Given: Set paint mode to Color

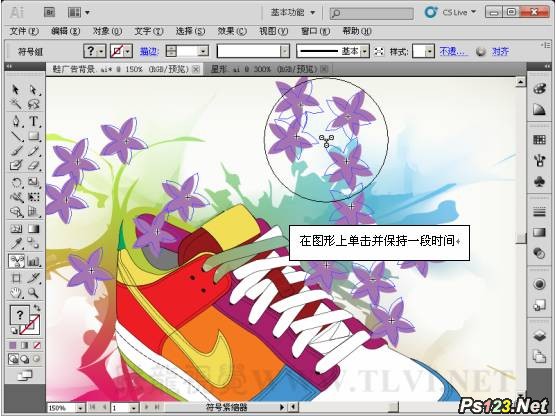Looking at the screenshot, I should coord(13,345).
